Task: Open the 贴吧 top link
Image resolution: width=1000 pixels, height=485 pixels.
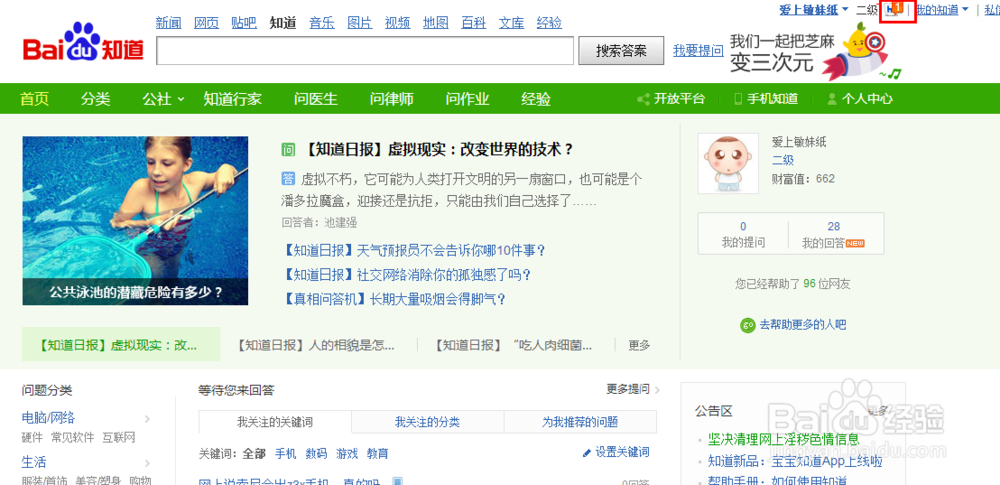Action: click(244, 24)
